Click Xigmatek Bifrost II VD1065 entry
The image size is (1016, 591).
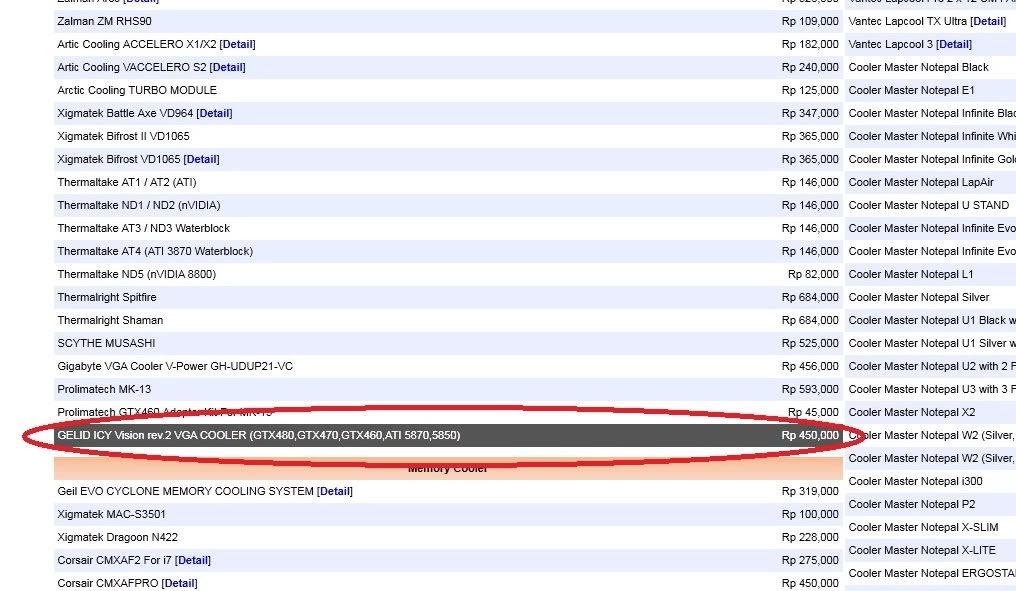pyautogui.click(x=123, y=136)
